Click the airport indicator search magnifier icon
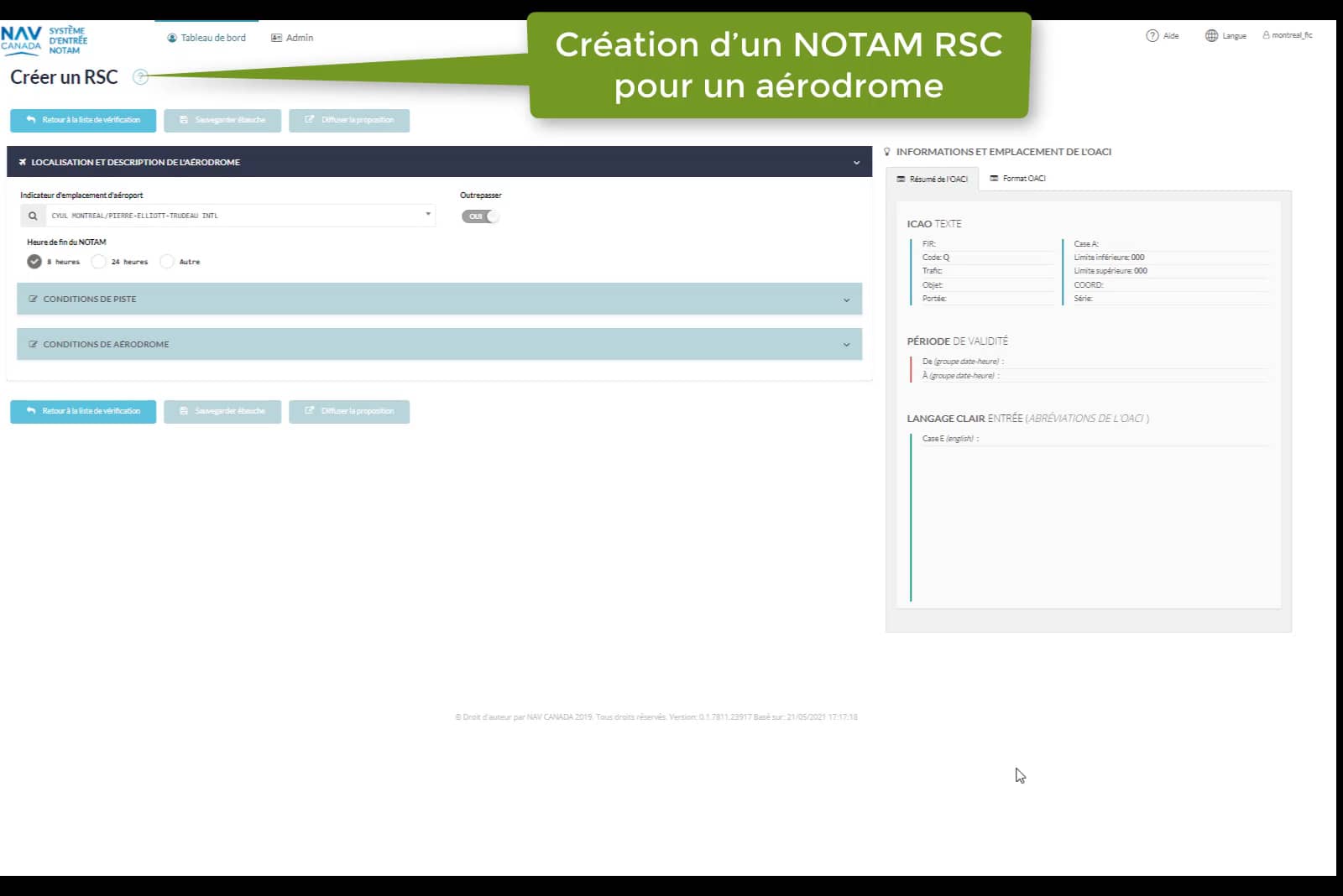This screenshot has height=896, width=1343. pyautogui.click(x=33, y=216)
